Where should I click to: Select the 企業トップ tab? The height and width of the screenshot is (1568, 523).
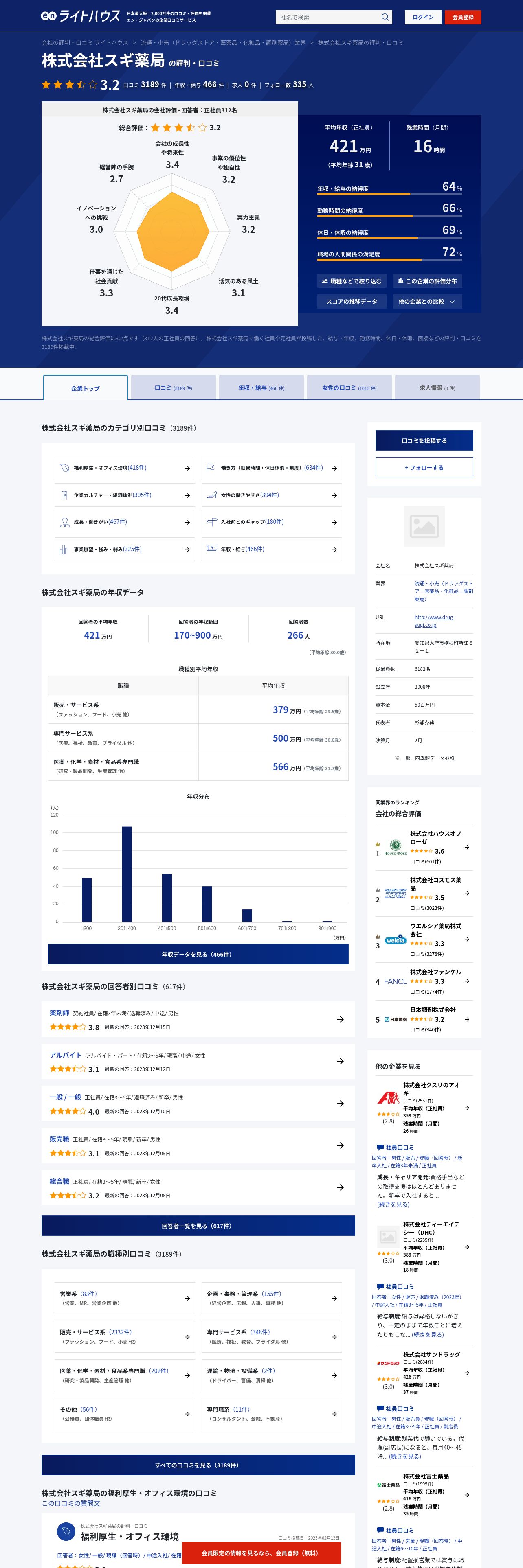[x=85, y=388]
